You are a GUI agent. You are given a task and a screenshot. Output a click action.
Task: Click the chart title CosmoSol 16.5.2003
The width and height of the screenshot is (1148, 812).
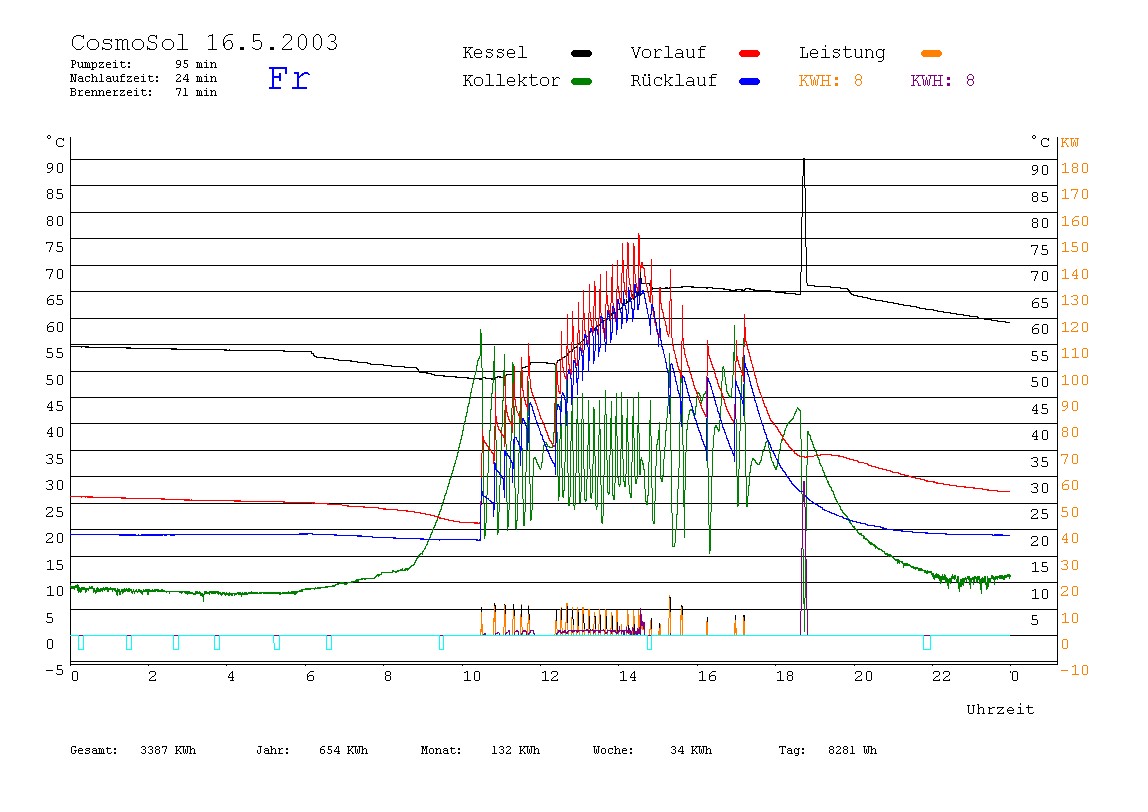coord(204,42)
